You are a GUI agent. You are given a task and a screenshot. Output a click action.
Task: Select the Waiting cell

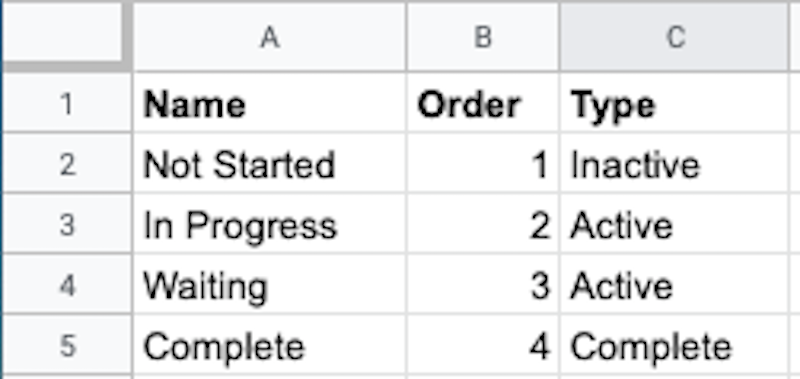pyautogui.click(x=270, y=284)
